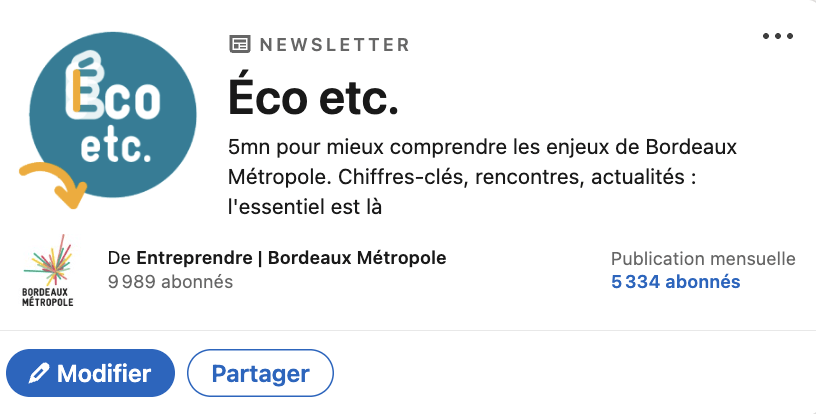The width and height of the screenshot is (816, 414).
Task: Click the "l'essentiel est là" description line
Action: click(x=305, y=207)
